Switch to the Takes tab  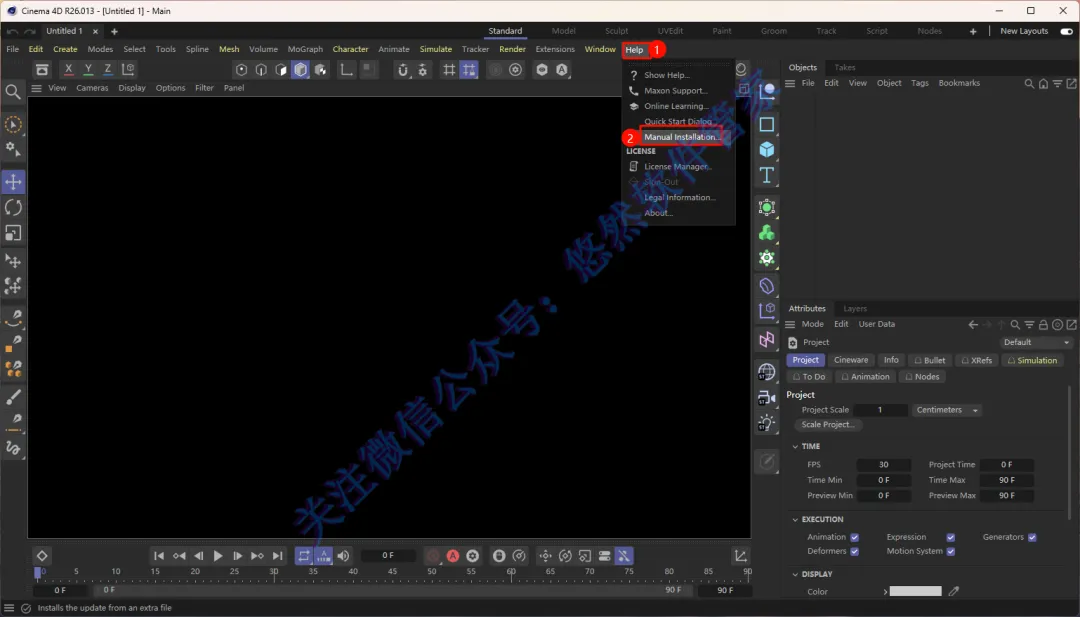844,67
